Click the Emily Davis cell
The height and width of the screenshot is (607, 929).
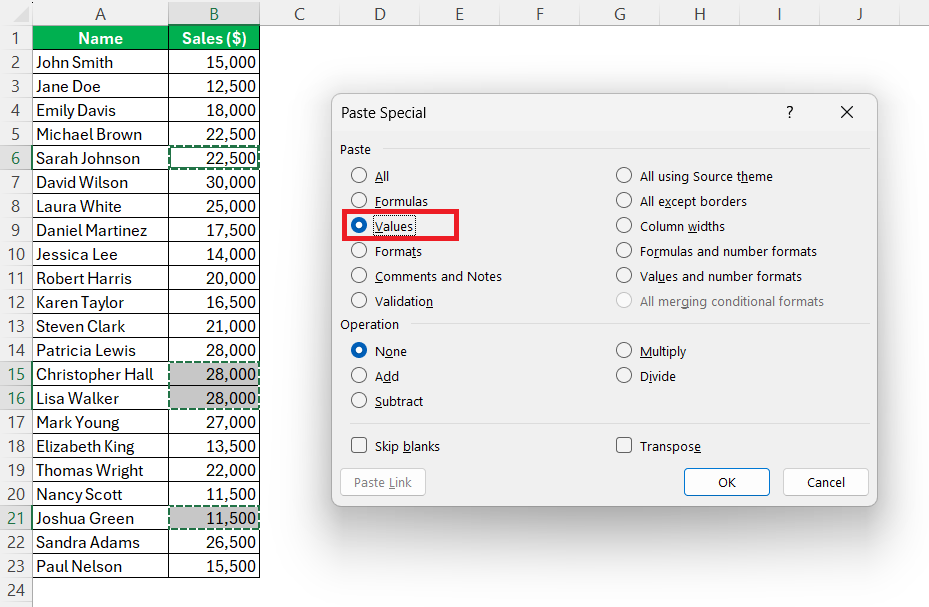coord(100,110)
